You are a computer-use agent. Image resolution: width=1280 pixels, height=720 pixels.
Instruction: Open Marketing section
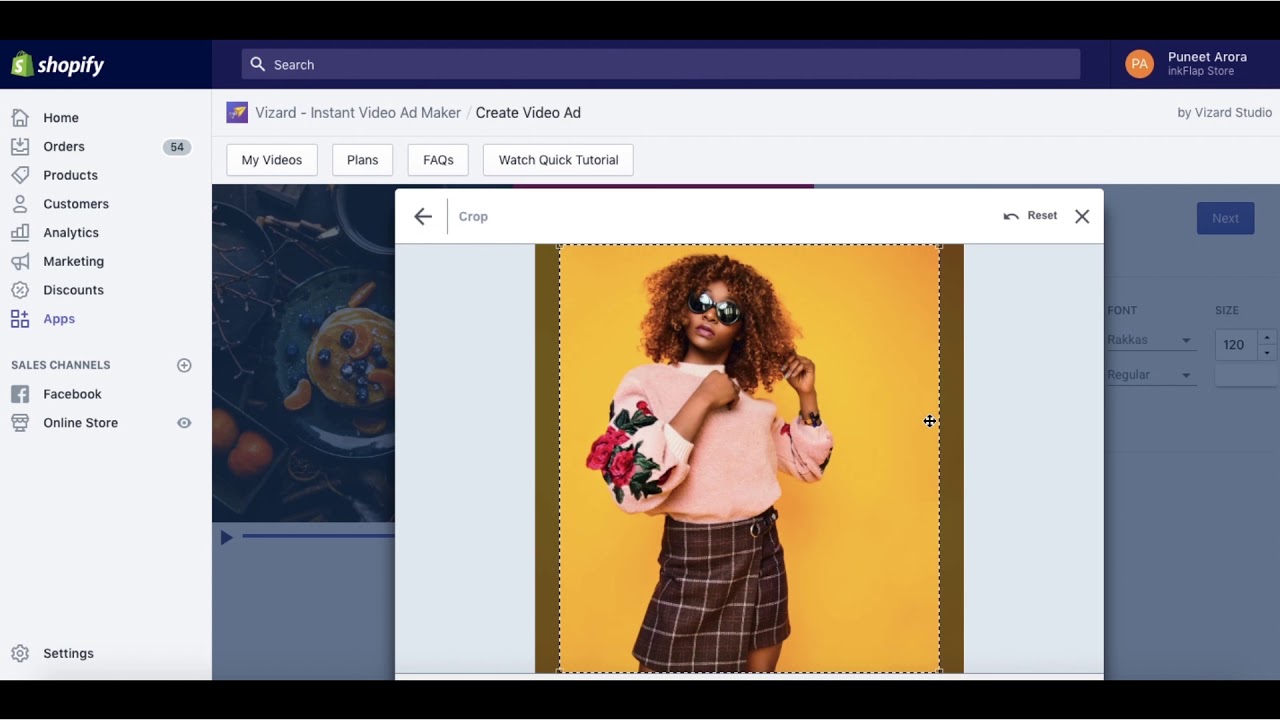[73, 261]
